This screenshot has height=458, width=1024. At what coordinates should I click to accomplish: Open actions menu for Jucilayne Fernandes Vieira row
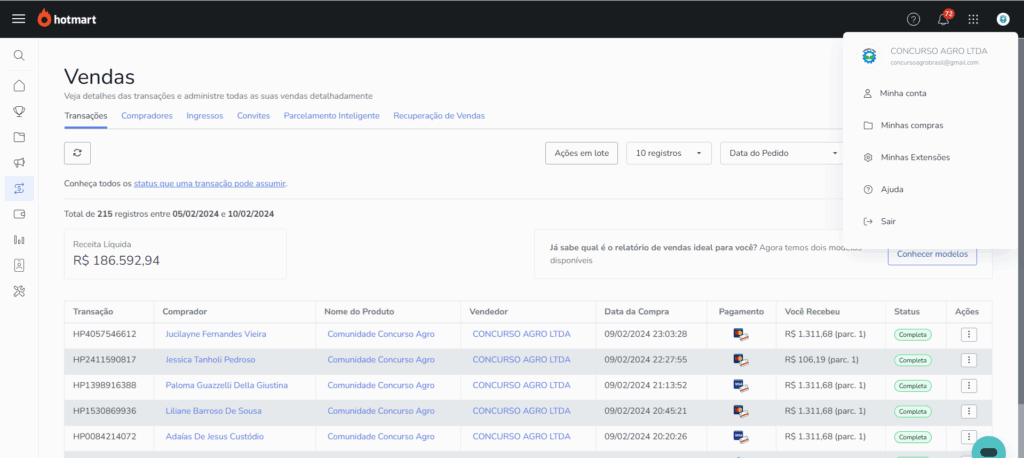[x=969, y=335]
